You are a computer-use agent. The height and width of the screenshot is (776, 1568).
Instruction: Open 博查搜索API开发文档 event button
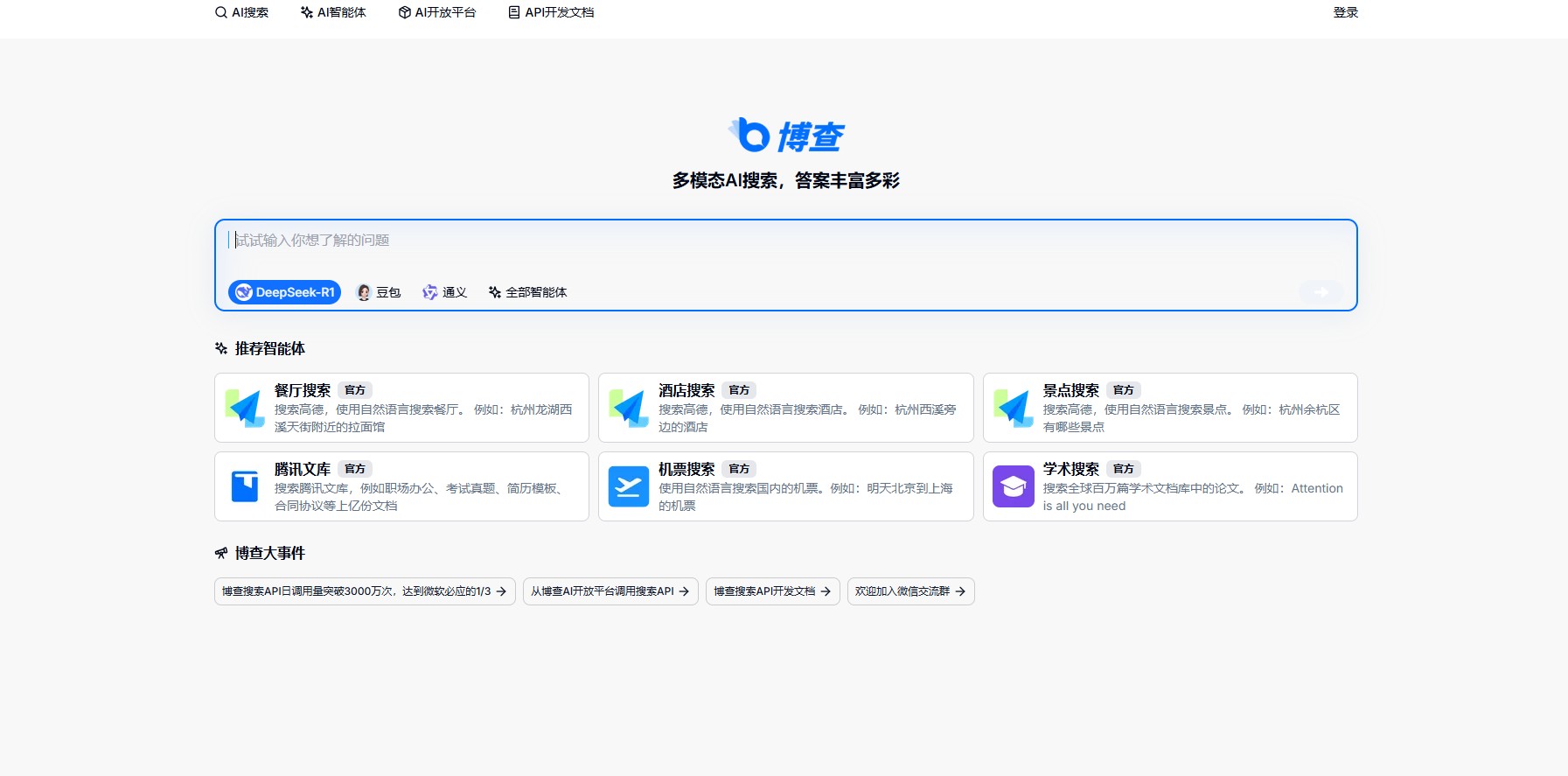(773, 591)
